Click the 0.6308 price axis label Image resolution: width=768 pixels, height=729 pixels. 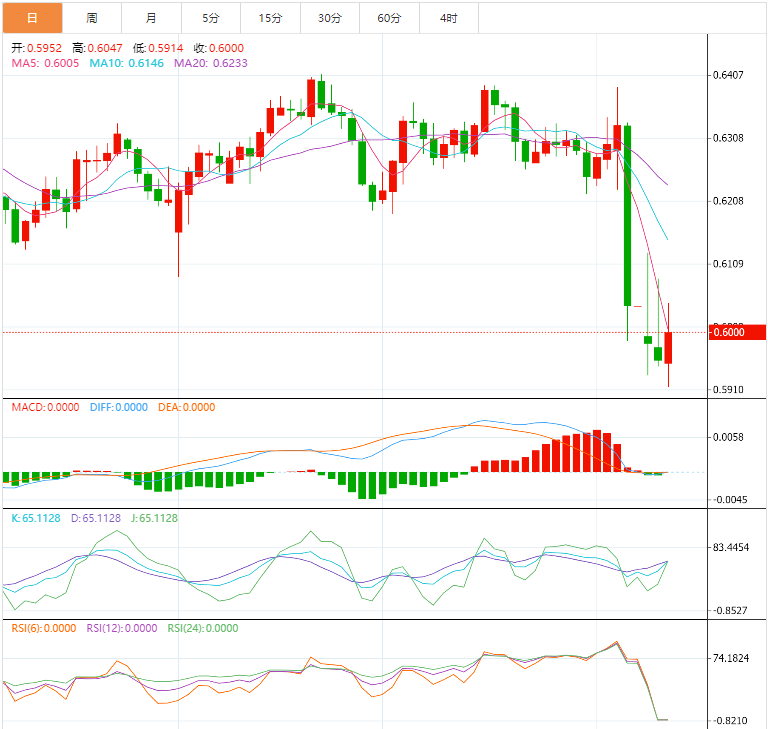click(x=728, y=138)
